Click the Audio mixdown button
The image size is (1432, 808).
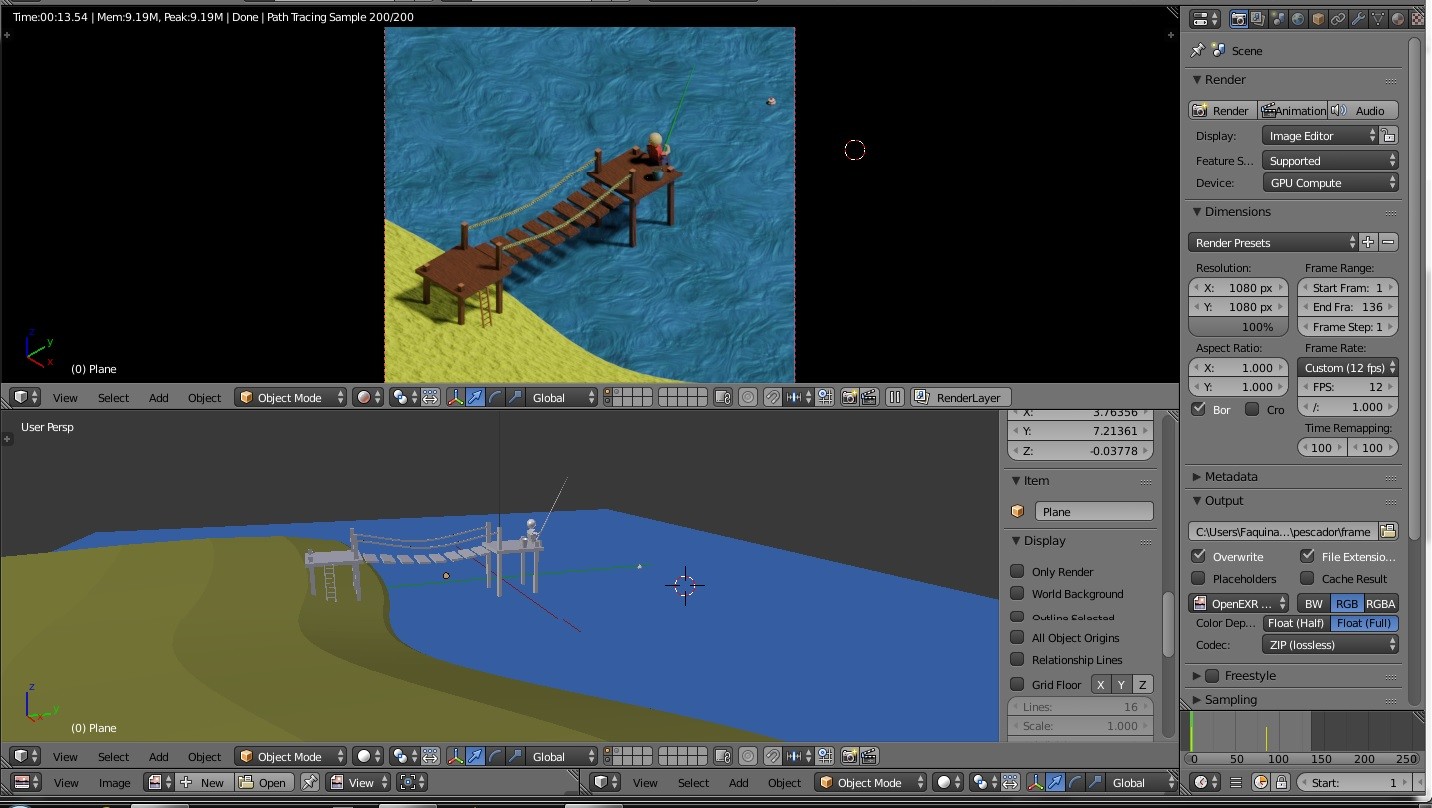click(1362, 110)
